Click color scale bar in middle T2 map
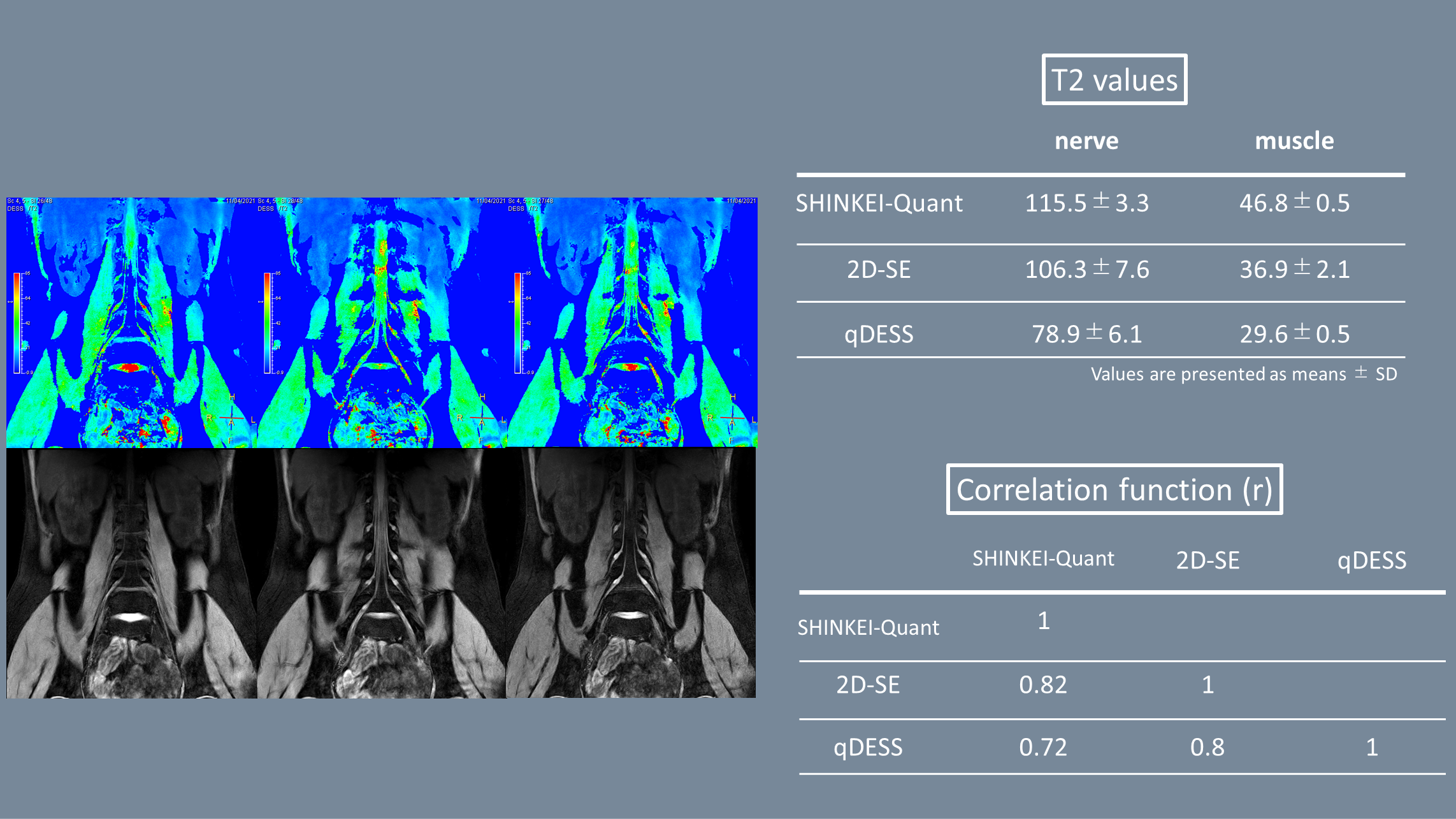The image size is (1456, 819). tap(268, 323)
